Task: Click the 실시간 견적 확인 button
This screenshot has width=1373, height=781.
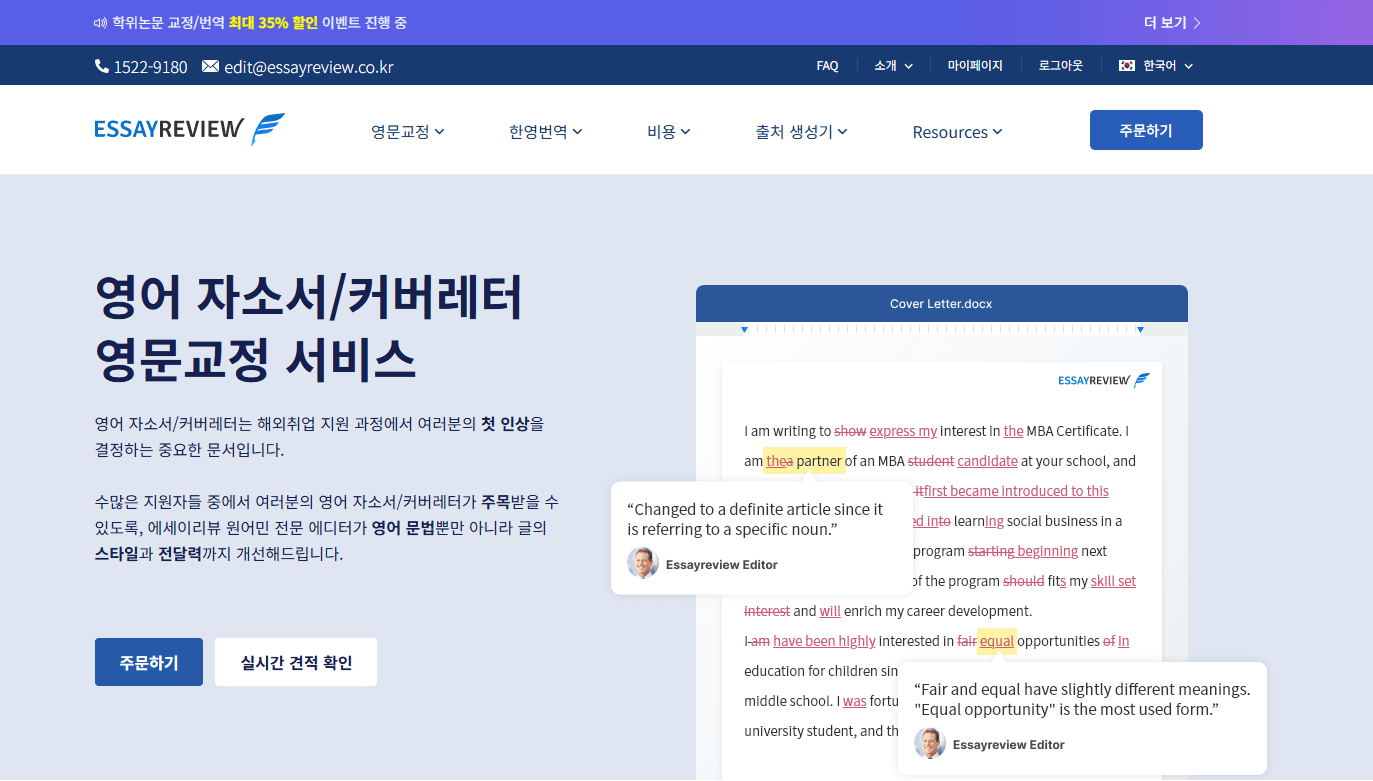Action: pyautogui.click(x=295, y=661)
